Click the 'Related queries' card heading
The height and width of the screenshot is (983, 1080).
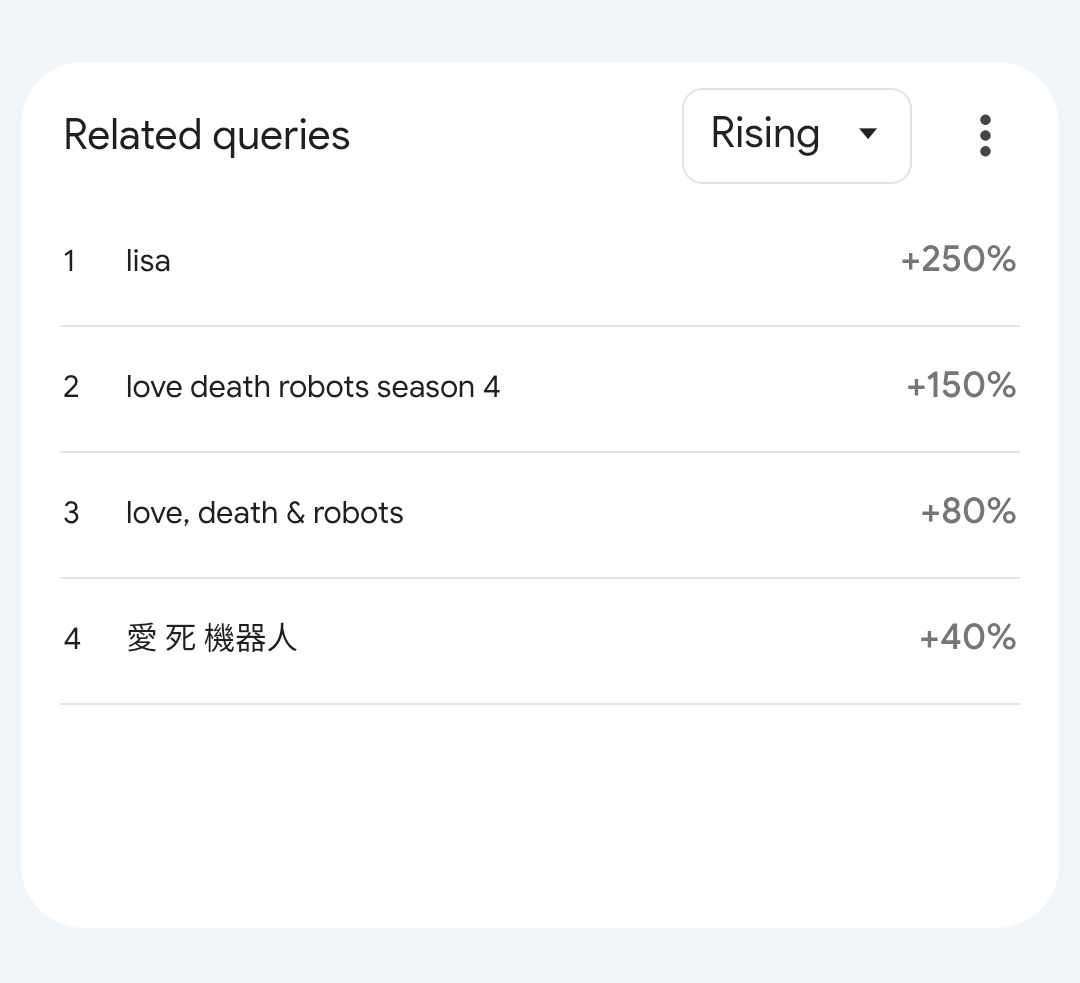click(x=207, y=136)
